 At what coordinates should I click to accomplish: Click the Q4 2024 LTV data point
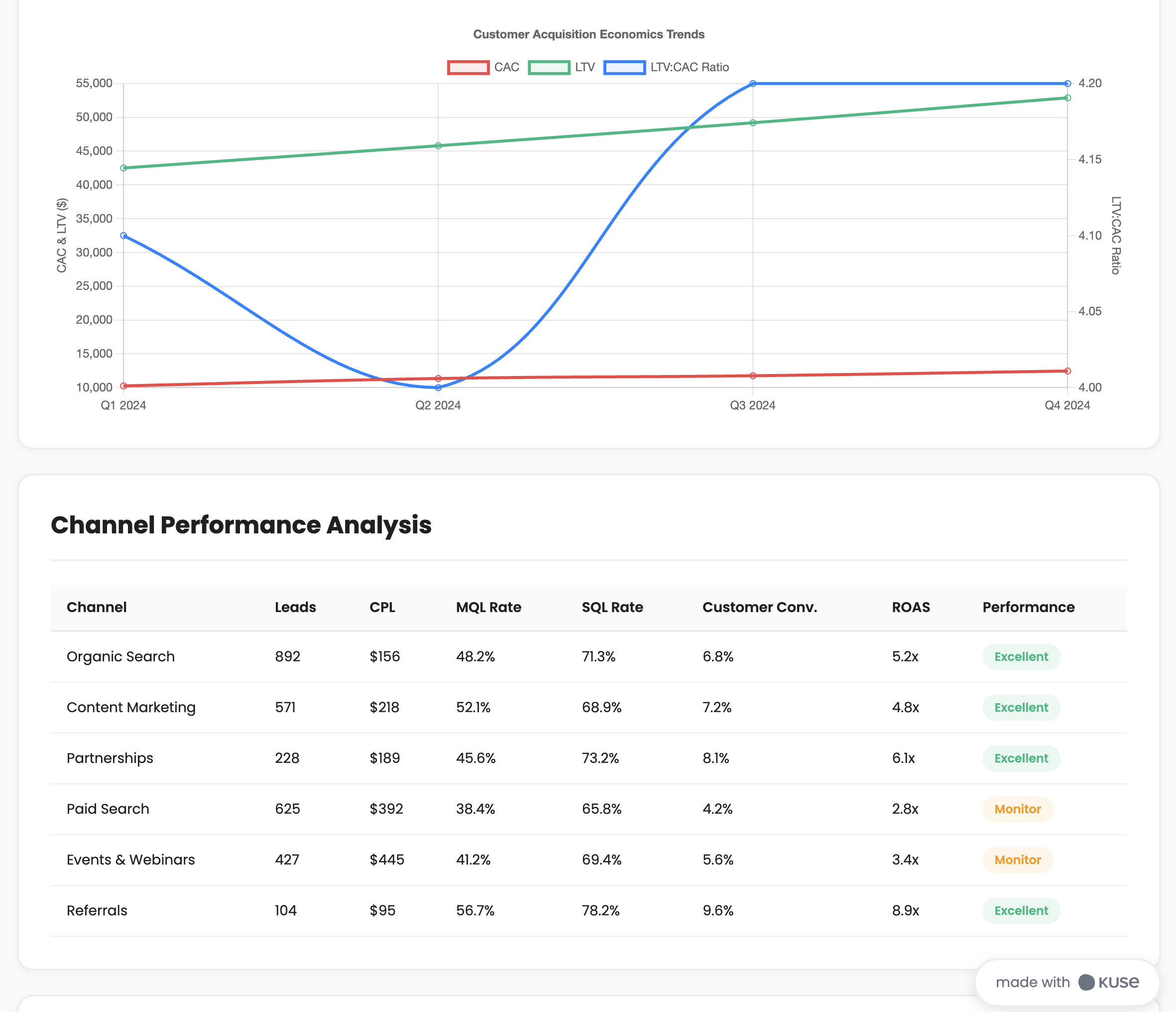(1067, 98)
